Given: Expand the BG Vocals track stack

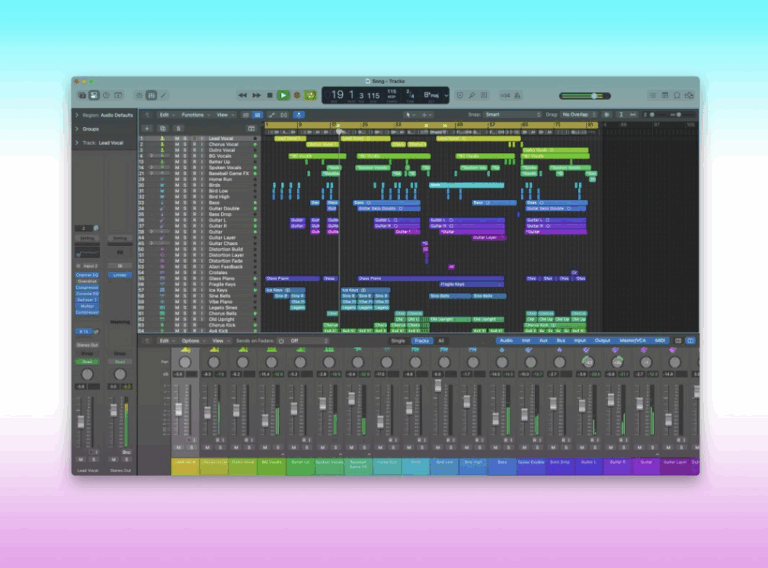Looking at the screenshot, I should click(x=151, y=156).
